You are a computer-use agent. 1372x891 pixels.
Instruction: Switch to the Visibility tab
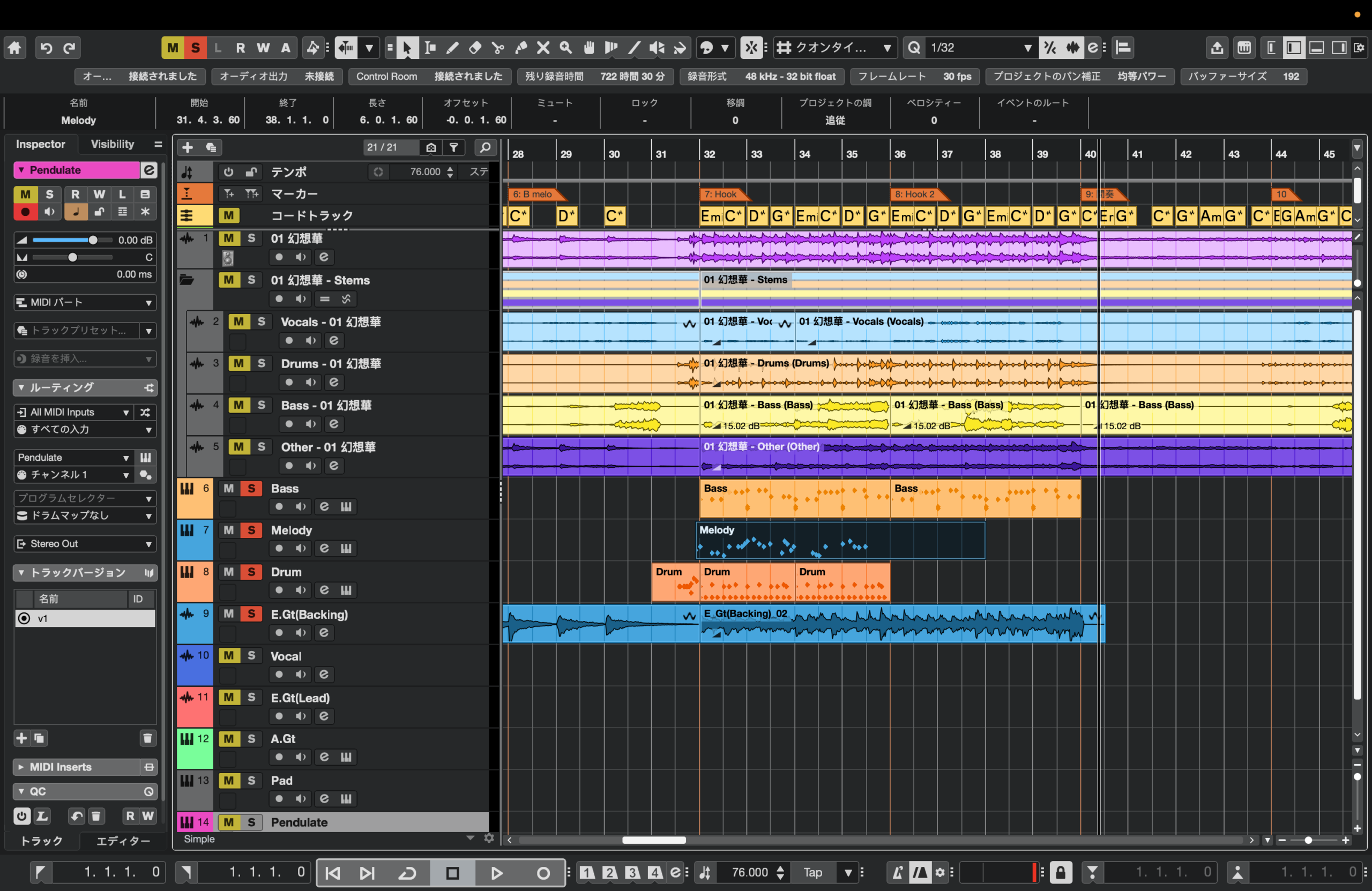click(x=113, y=144)
